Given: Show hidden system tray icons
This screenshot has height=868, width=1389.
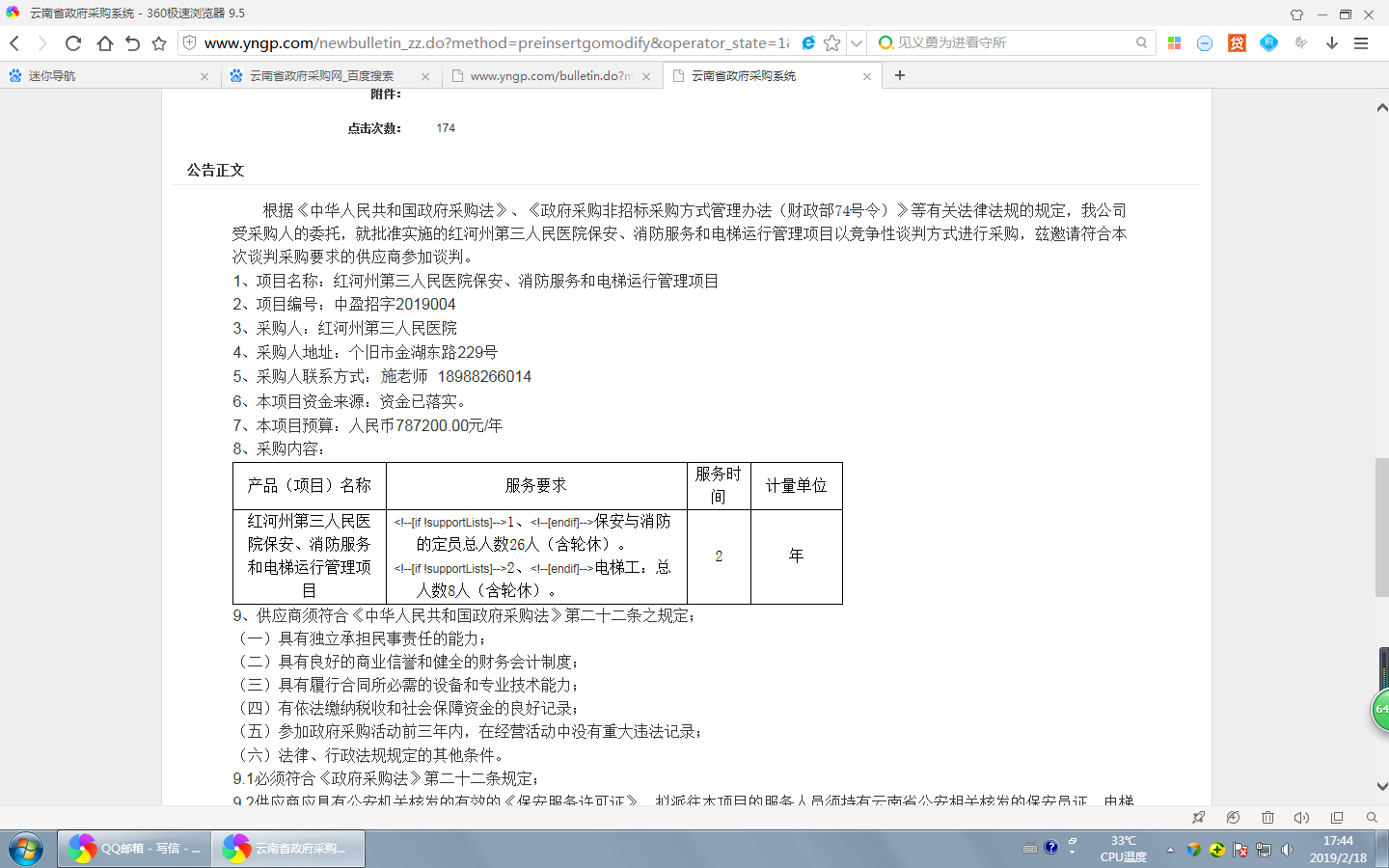Looking at the screenshot, I should [1170, 850].
